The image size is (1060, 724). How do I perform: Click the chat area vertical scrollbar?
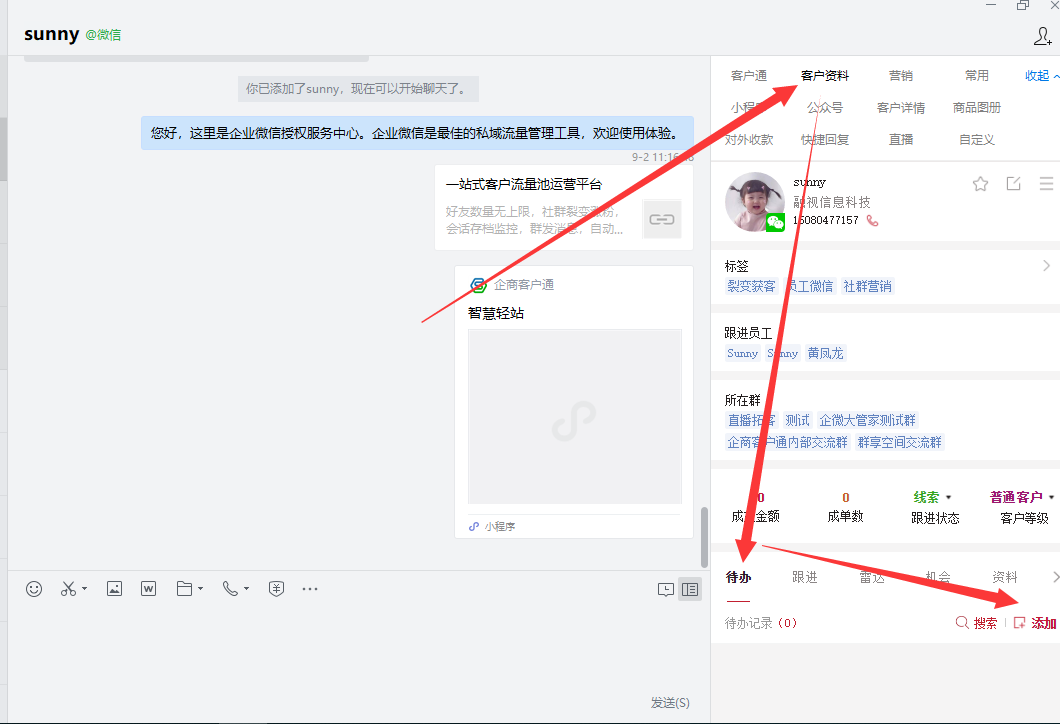click(704, 537)
